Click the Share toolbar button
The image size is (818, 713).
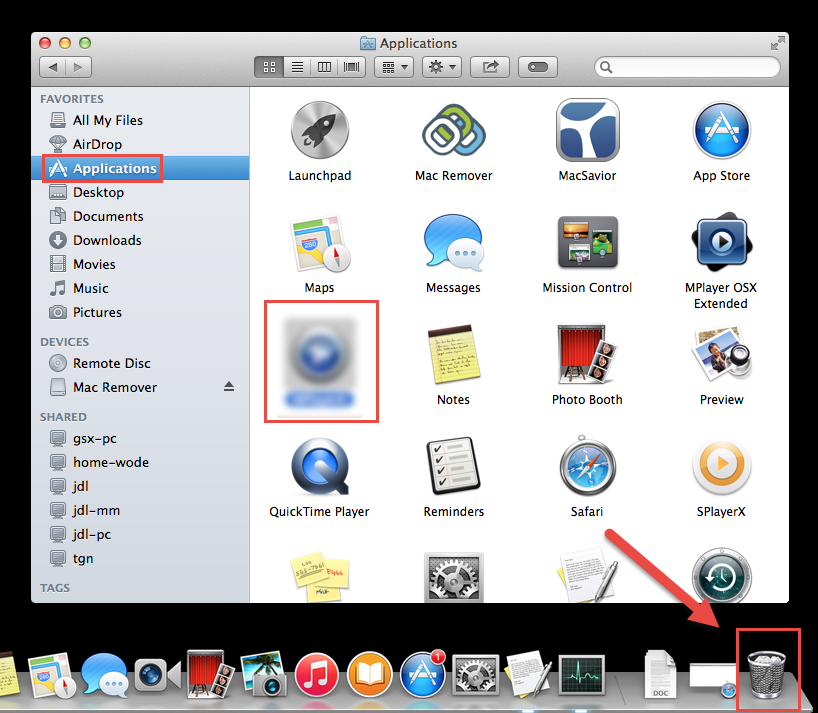(x=490, y=67)
